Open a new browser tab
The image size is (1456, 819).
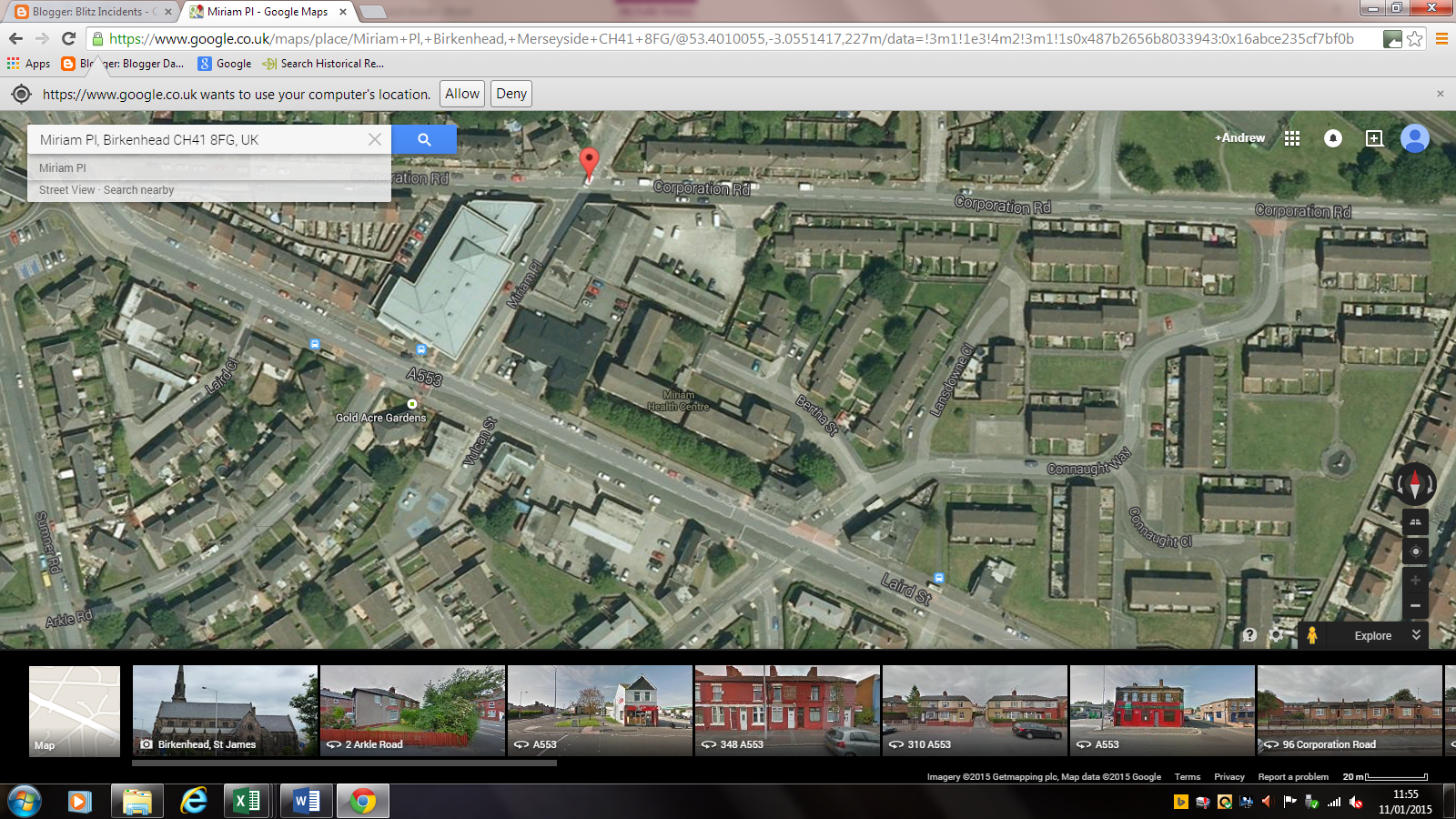373,12
